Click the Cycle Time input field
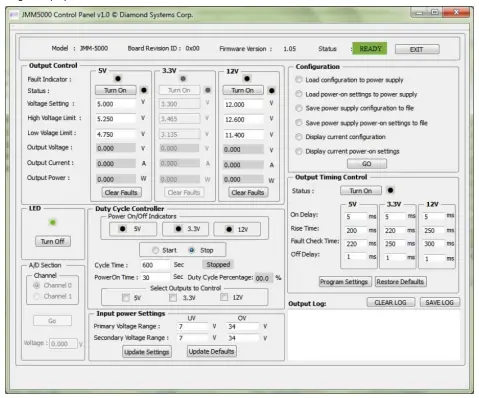This screenshot has width=479, height=398. (155, 265)
